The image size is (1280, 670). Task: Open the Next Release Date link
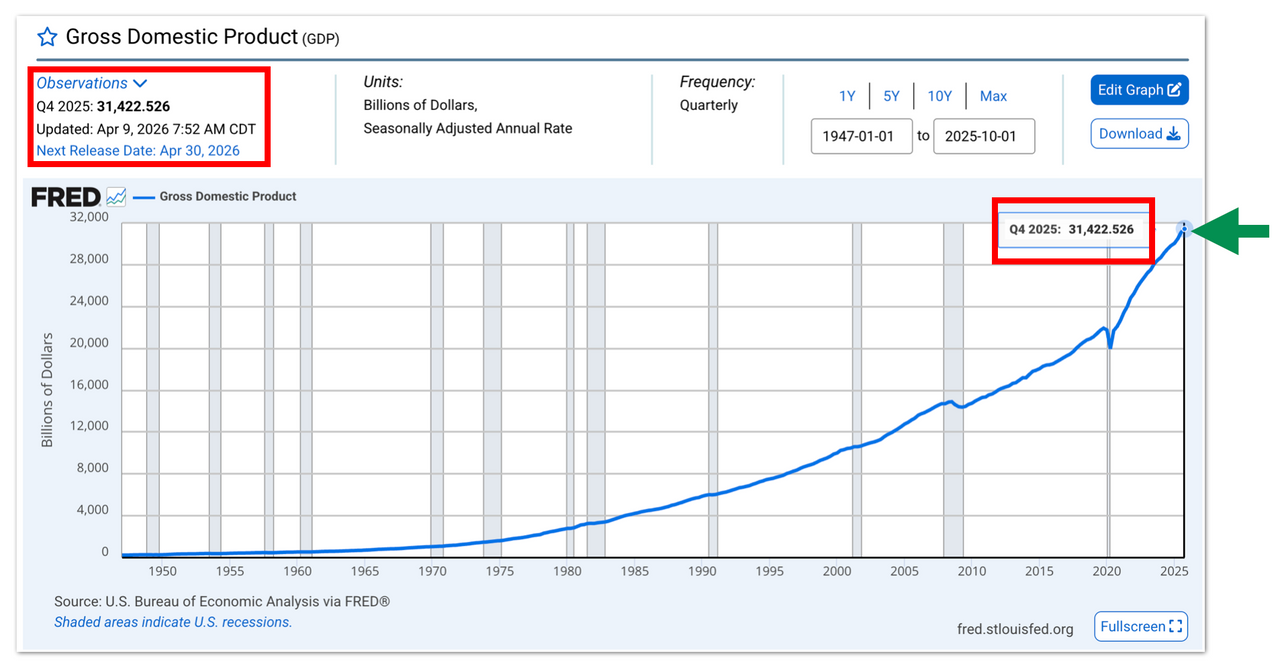pos(138,151)
